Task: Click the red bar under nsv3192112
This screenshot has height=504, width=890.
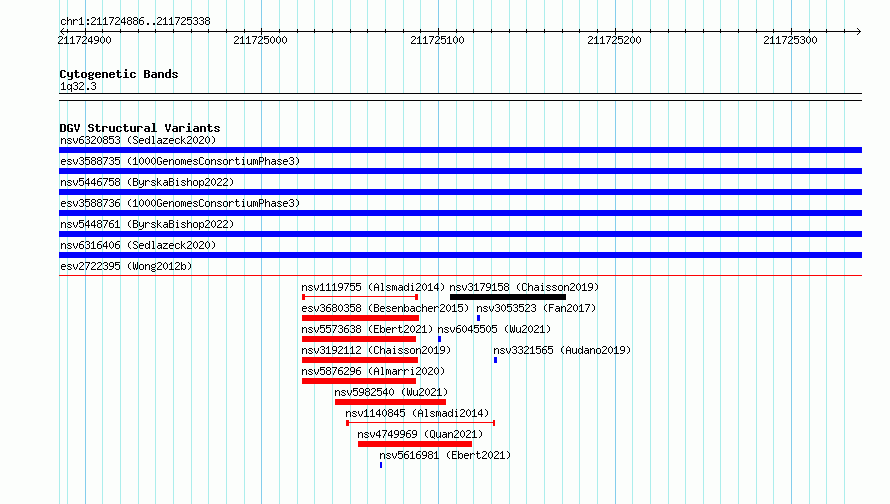Action: [360, 360]
